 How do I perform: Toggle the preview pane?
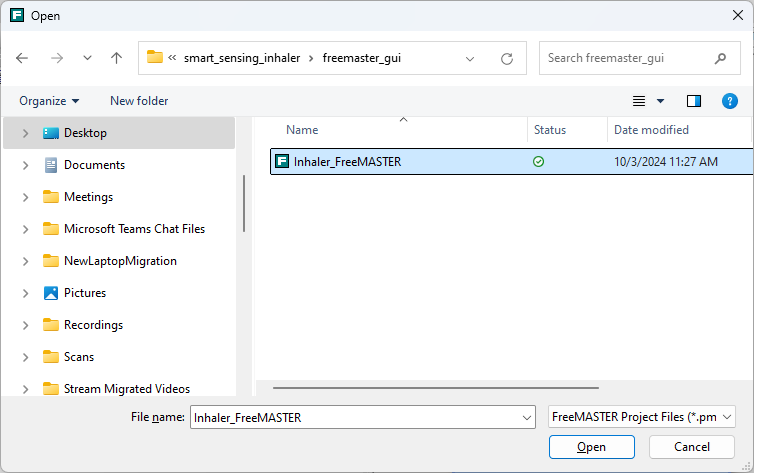tap(694, 101)
